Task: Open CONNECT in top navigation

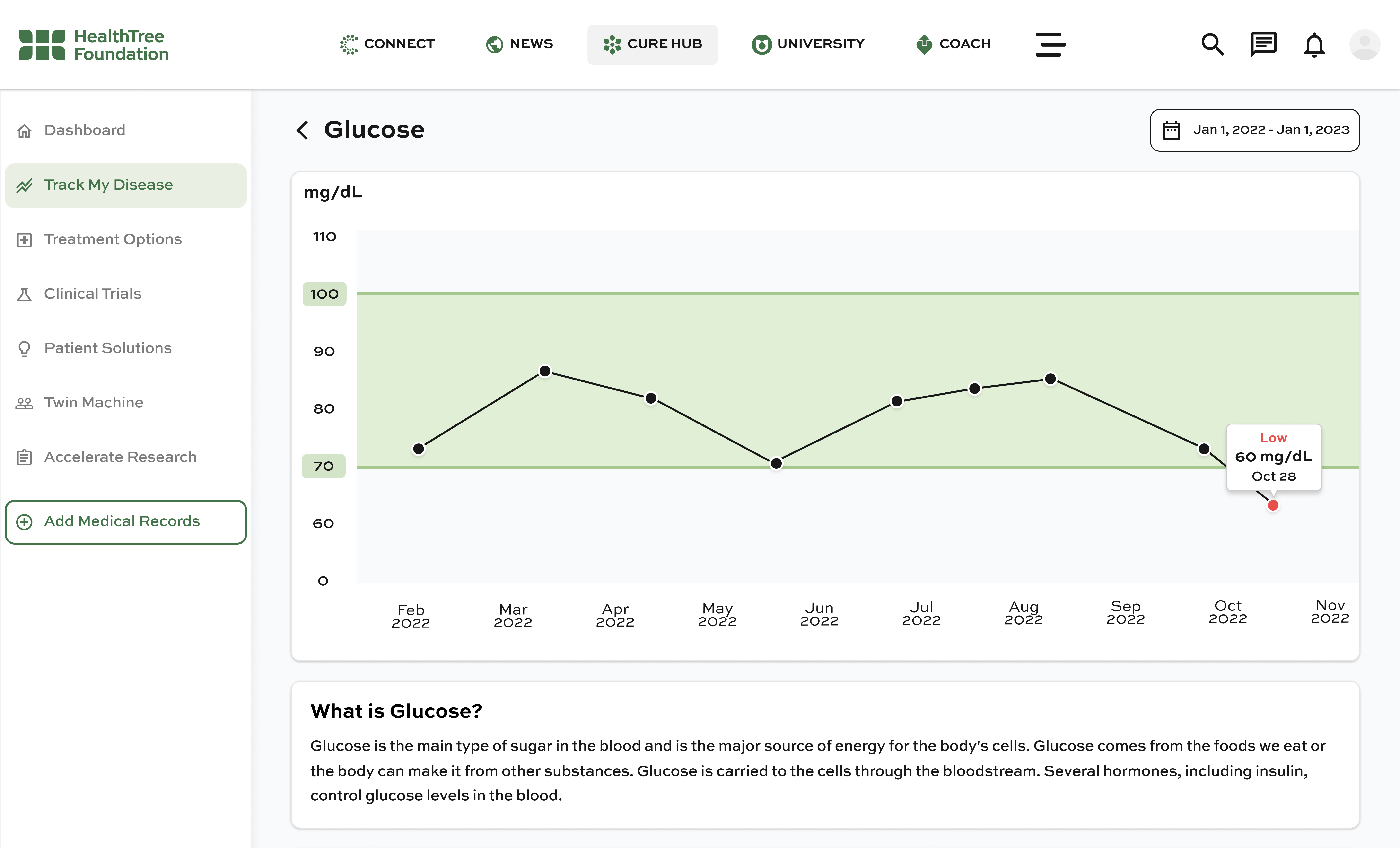Action: [387, 44]
